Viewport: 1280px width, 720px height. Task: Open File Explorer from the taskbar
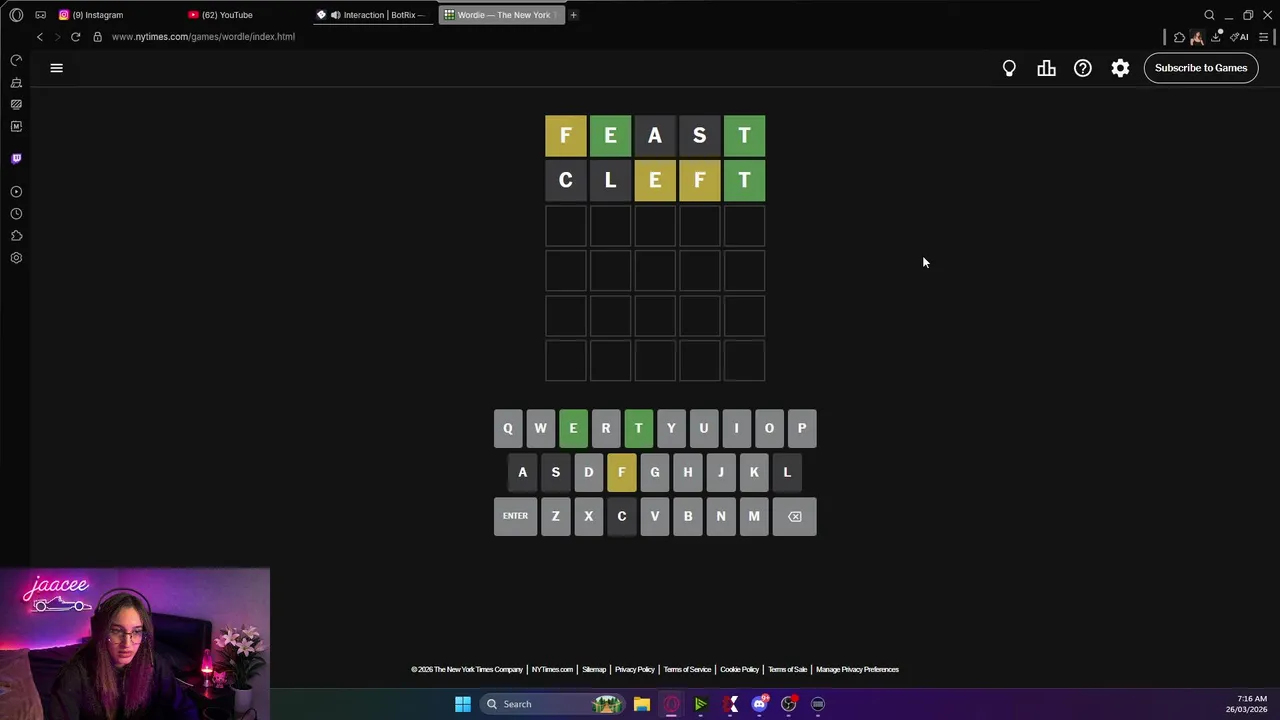641,704
